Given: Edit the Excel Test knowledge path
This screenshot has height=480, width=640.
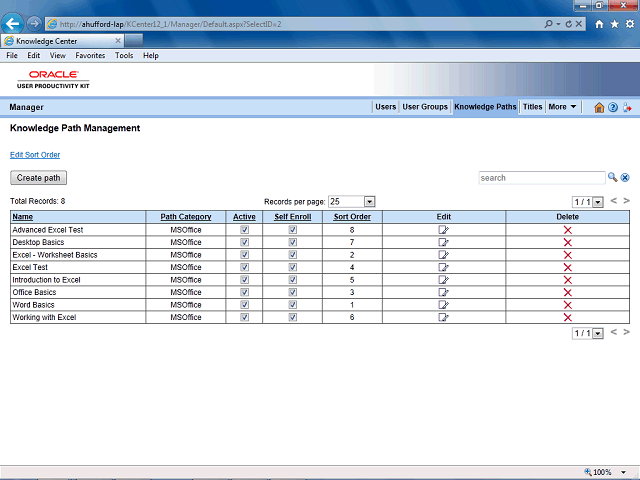Looking at the screenshot, I should pos(444,267).
